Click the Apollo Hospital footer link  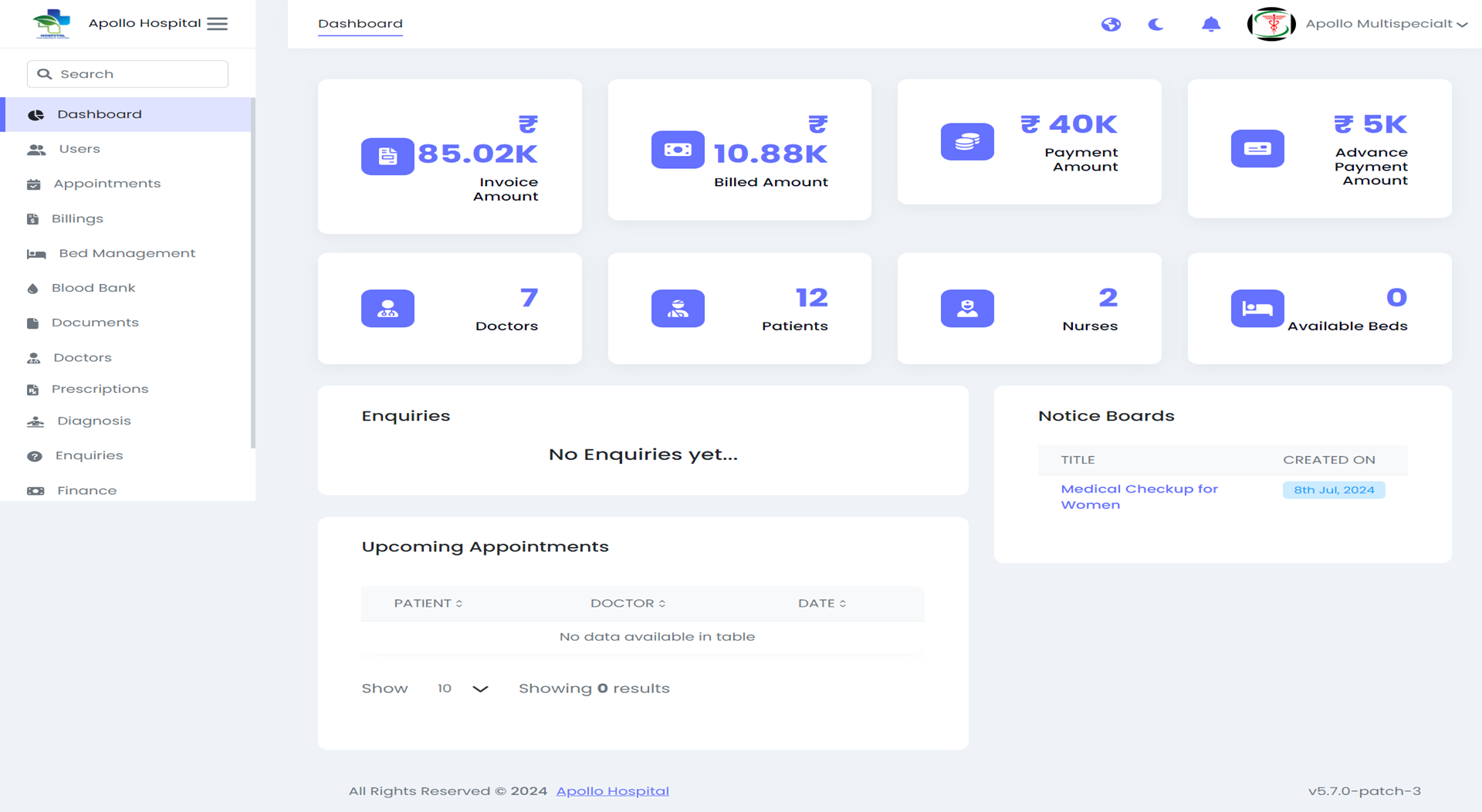pyautogui.click(x=612, y=790)
